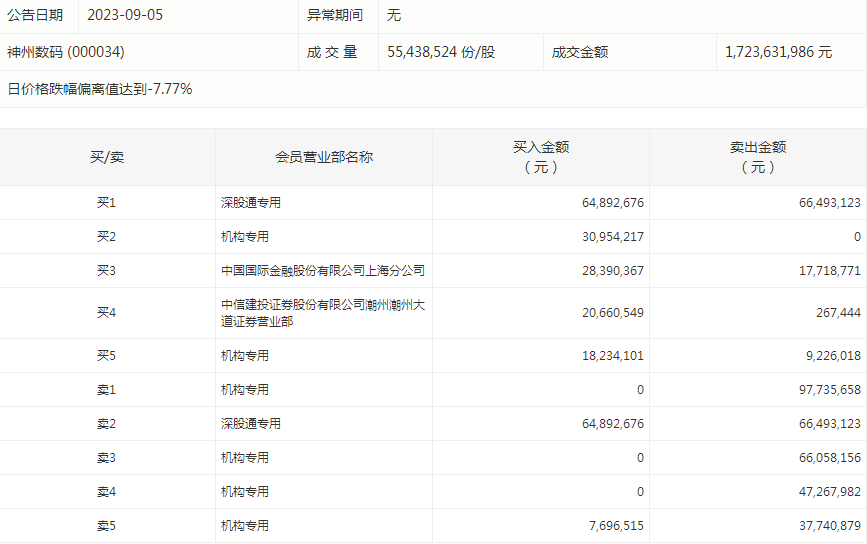Click buy amount 0 in 卖4 row
The width and height of the screenshot is (867, 544).
click(640, 492)
